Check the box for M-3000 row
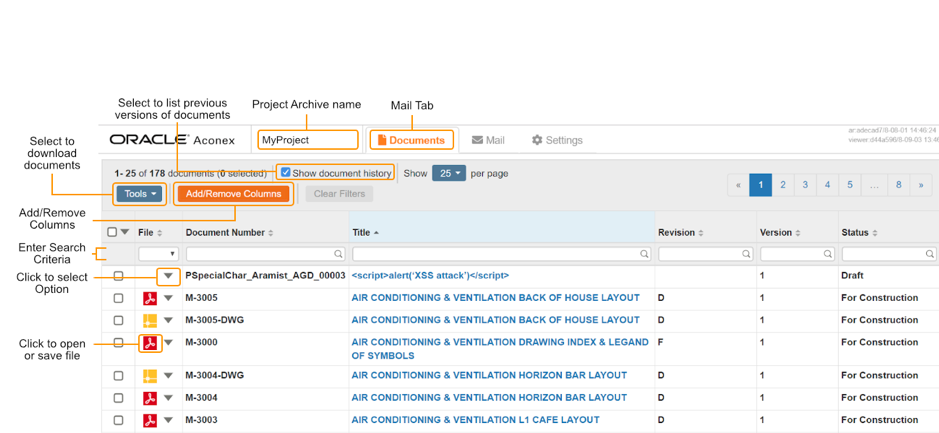The width and height of the screenshot is (939, 433). coord(119,343)
